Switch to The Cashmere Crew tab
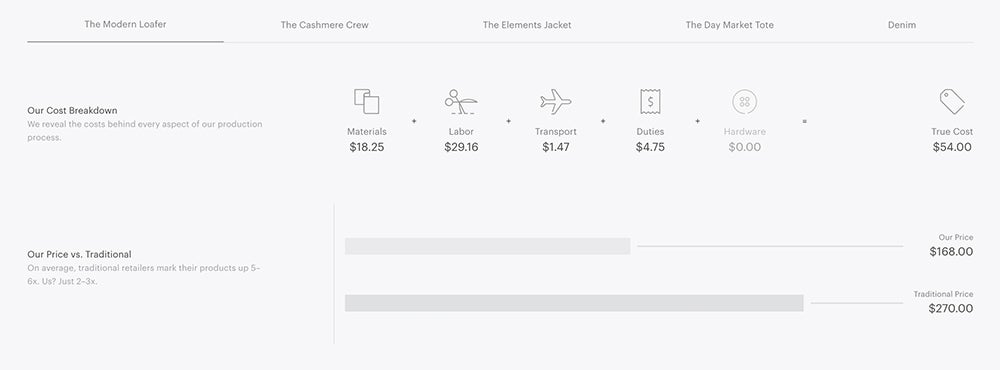The height and width of the screenshot is (370, 1000). tap(325, 25)
